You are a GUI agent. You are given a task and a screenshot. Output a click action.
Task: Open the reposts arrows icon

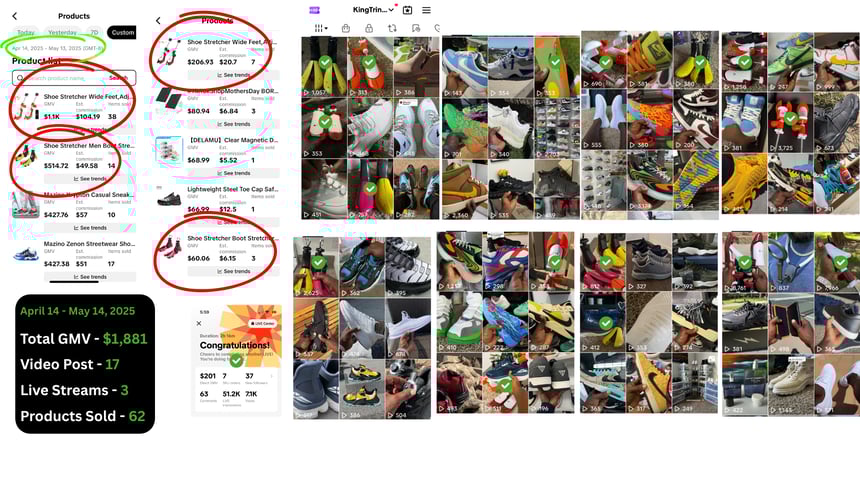(x=392, y=28)
